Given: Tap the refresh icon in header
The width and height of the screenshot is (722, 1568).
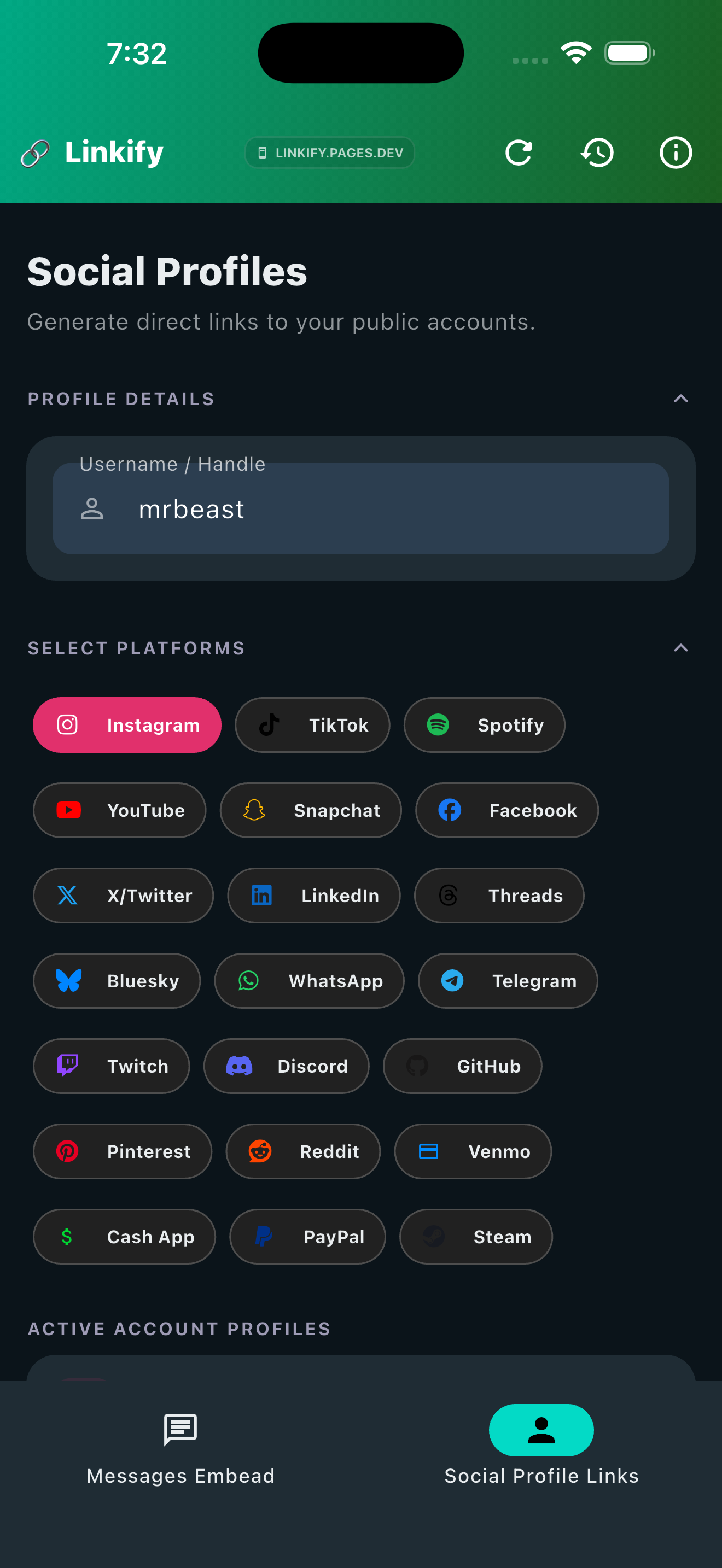Looking at the screenshot, I should (x=518, y=152).
